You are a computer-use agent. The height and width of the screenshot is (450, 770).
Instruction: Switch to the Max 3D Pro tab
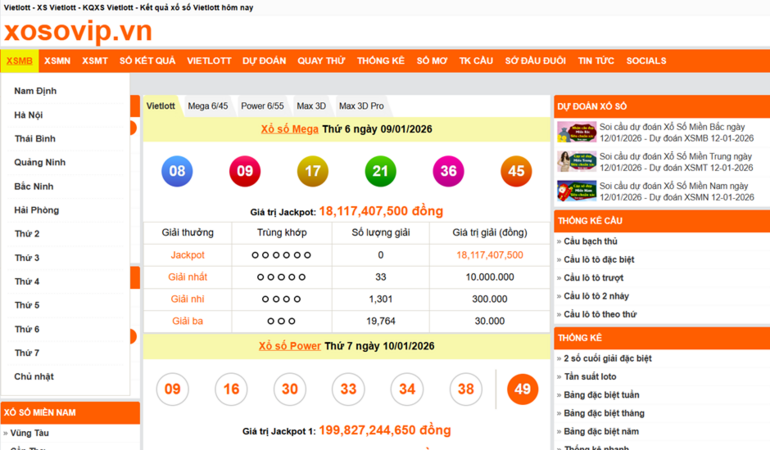point(361,106)
